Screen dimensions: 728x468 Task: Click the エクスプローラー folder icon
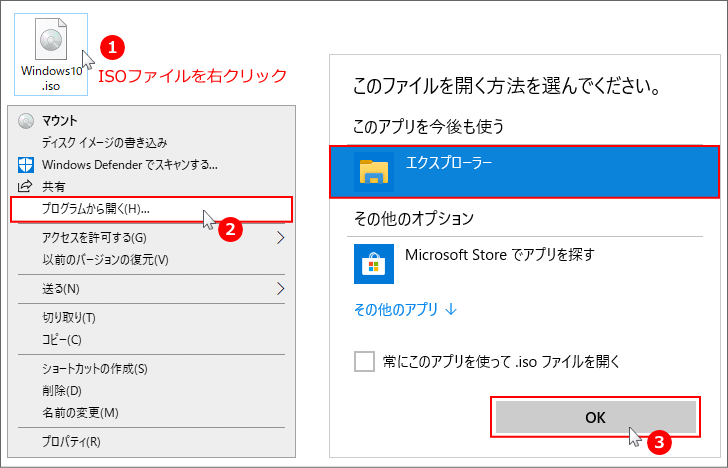[x=374, y=172]
